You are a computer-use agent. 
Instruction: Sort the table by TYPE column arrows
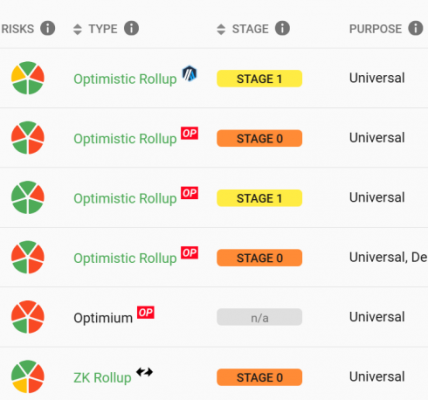77,29
